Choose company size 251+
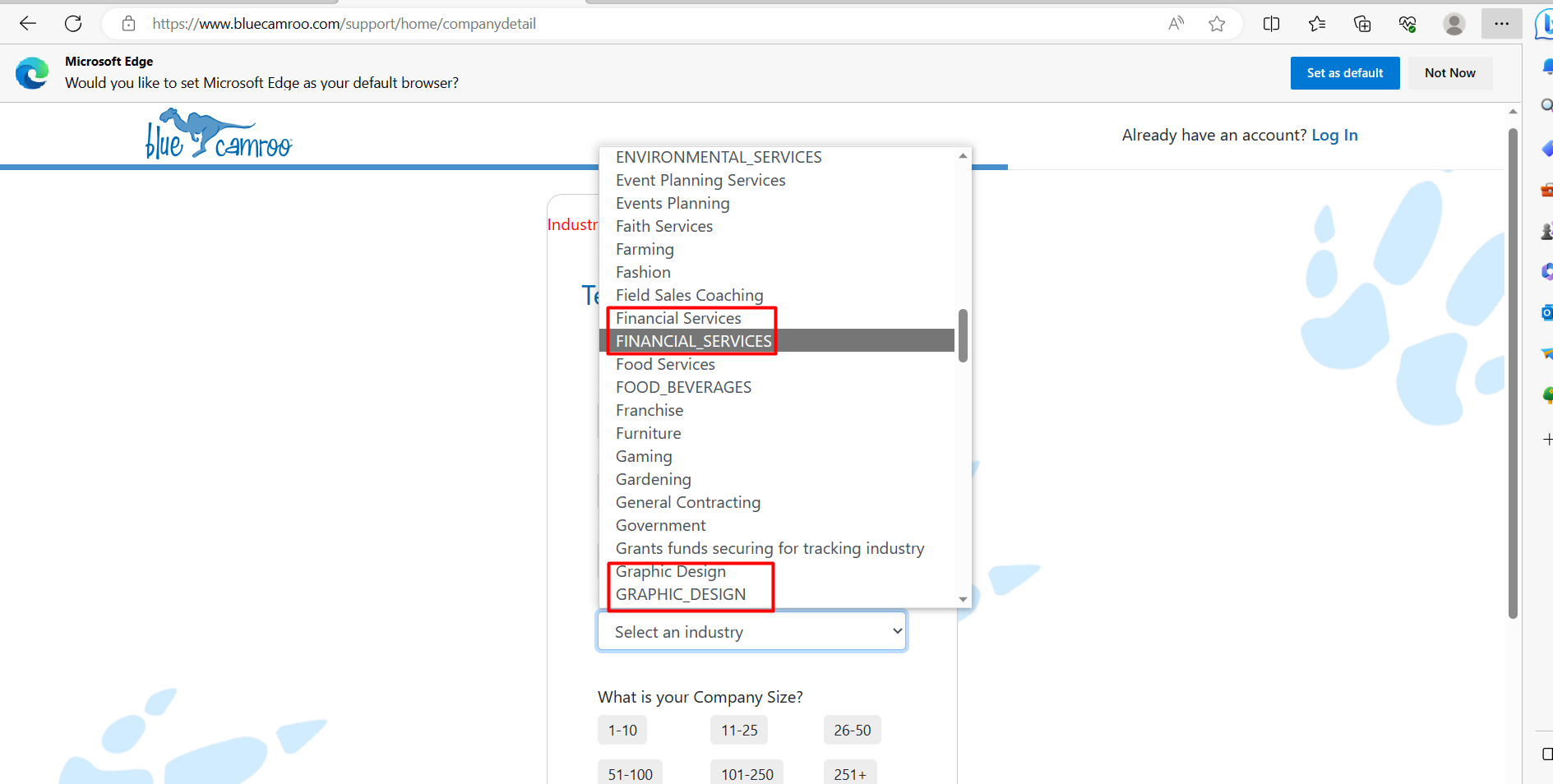Screen dimensions: 1553x784 pyautogui.click(x=850, y=773)
